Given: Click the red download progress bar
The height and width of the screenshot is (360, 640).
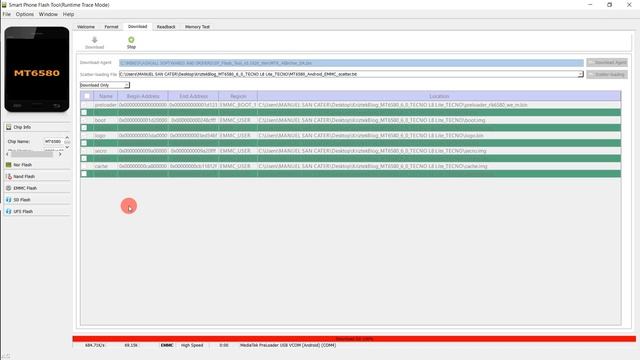Looking at the screenshot, I should point(354,339).
